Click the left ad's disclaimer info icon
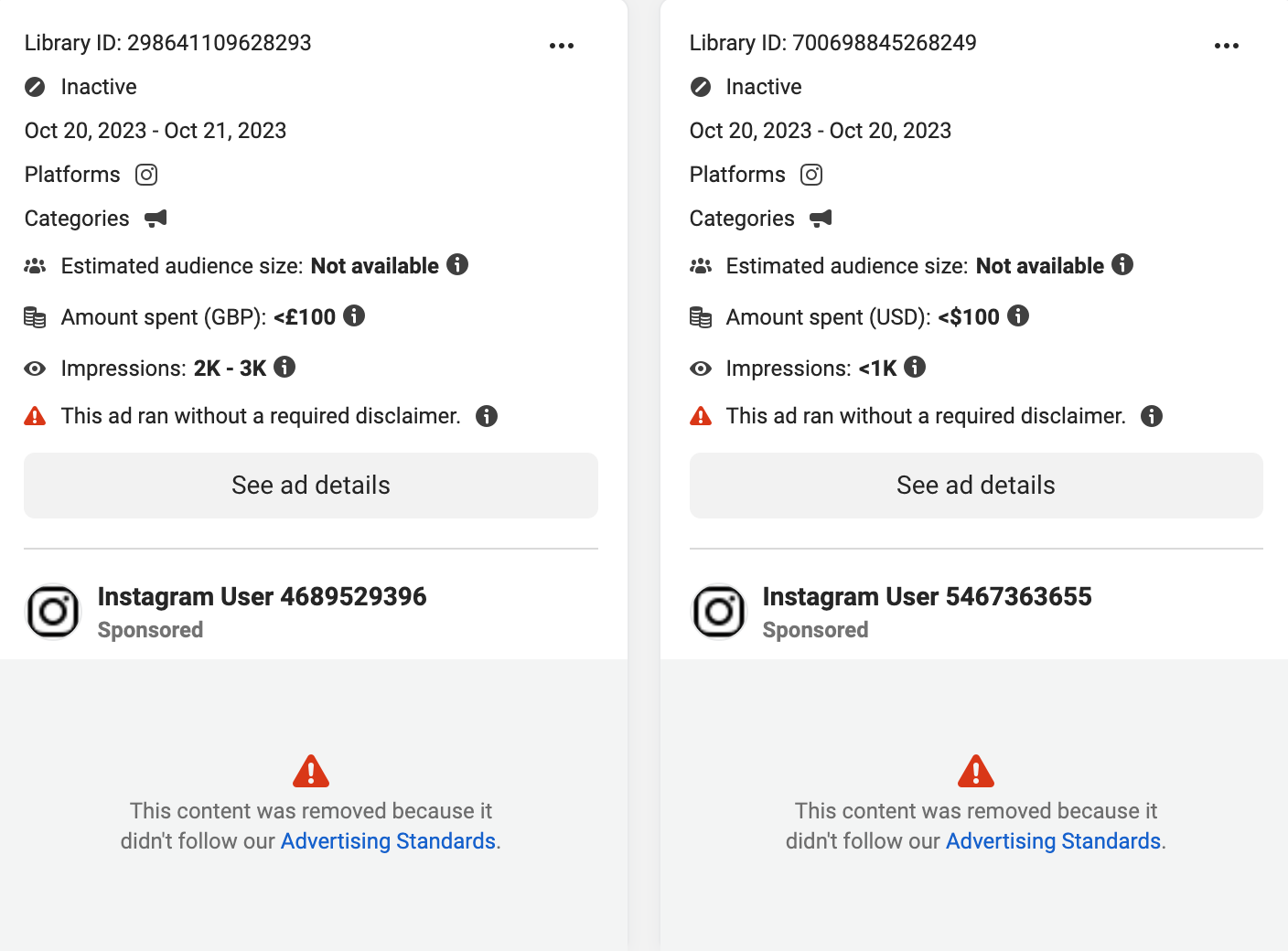 point(487,416)
